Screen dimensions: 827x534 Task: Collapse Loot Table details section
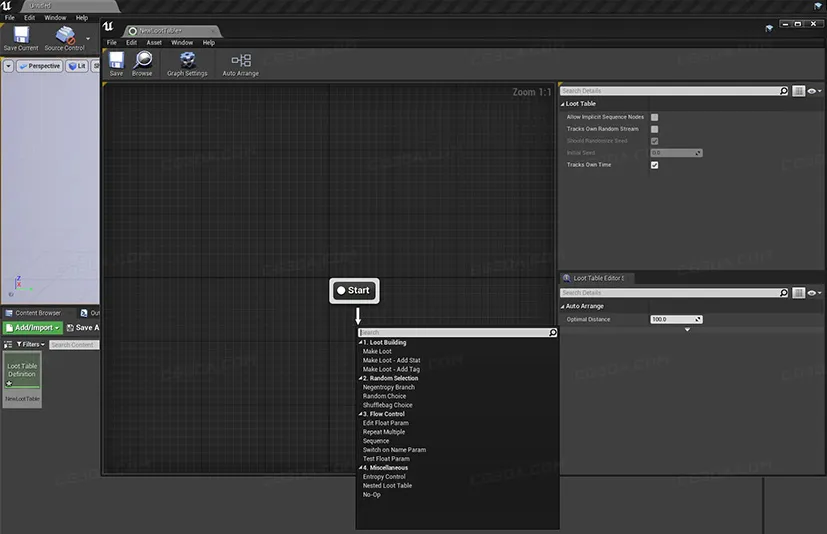pos(562,104)
